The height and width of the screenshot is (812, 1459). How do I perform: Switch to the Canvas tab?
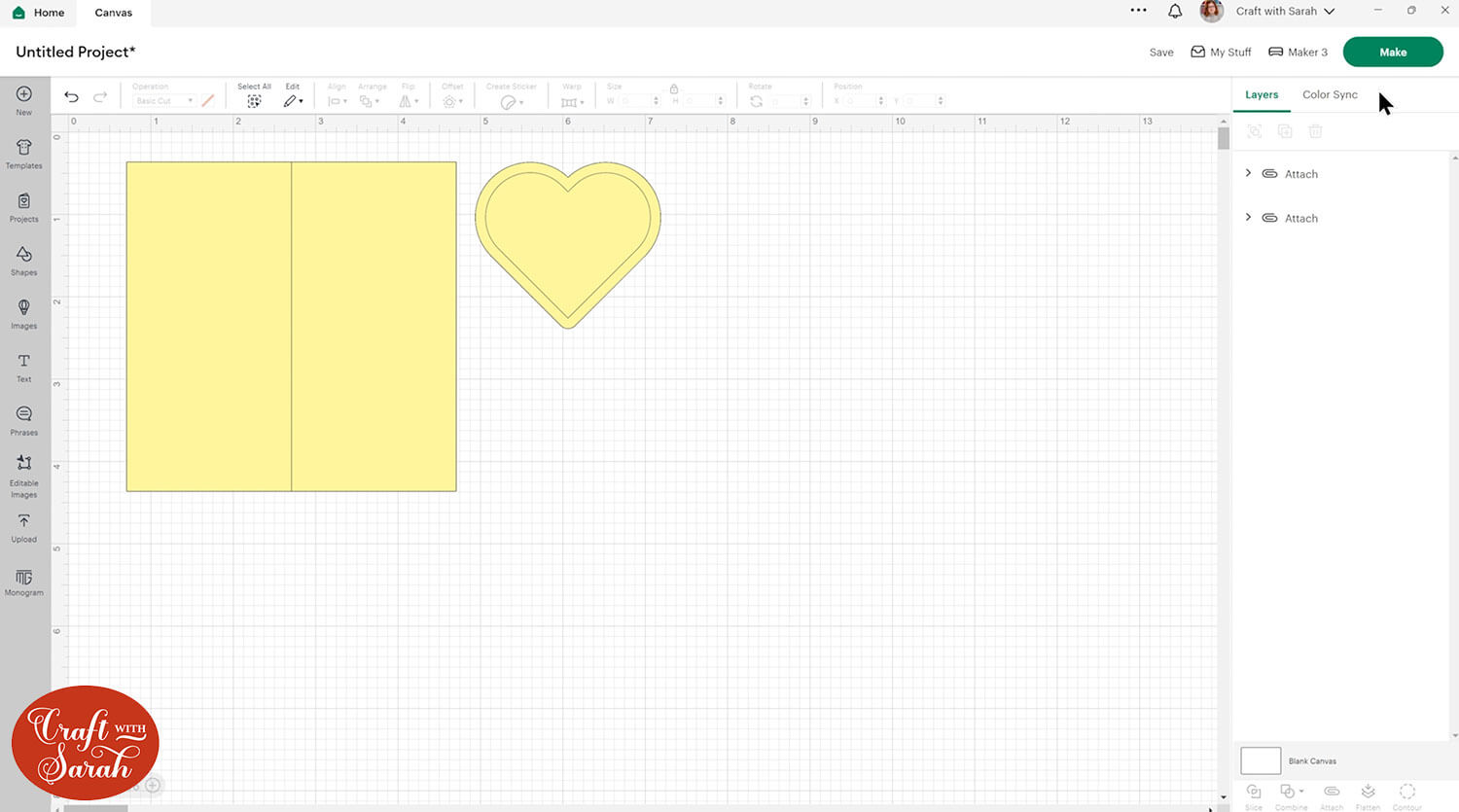point(114,13)
